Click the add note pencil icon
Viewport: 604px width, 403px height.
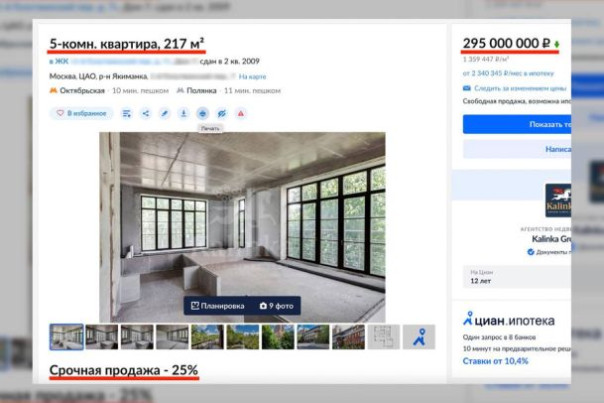pyautogui.click(x=165, y=113)
